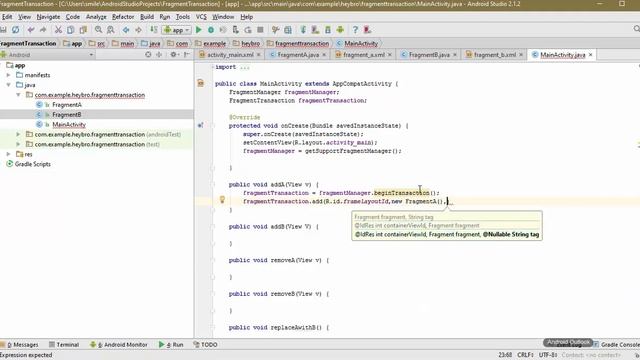Start Debug with green bug icon
Screen dimensions: 640x360
[x=211, y=30]
